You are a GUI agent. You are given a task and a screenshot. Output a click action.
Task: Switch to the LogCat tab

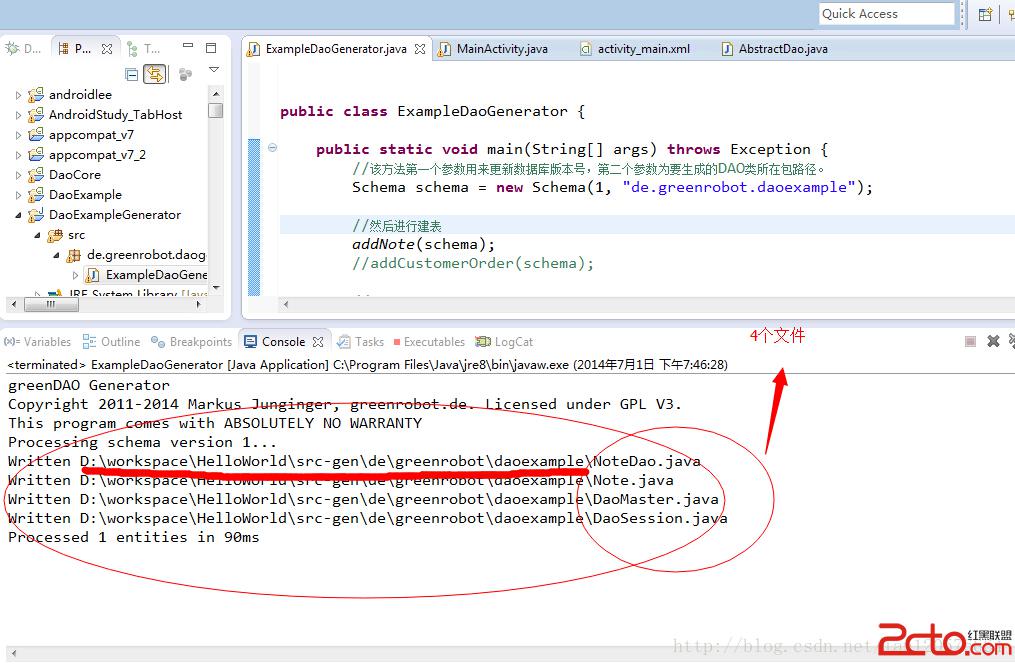point(504,342)
